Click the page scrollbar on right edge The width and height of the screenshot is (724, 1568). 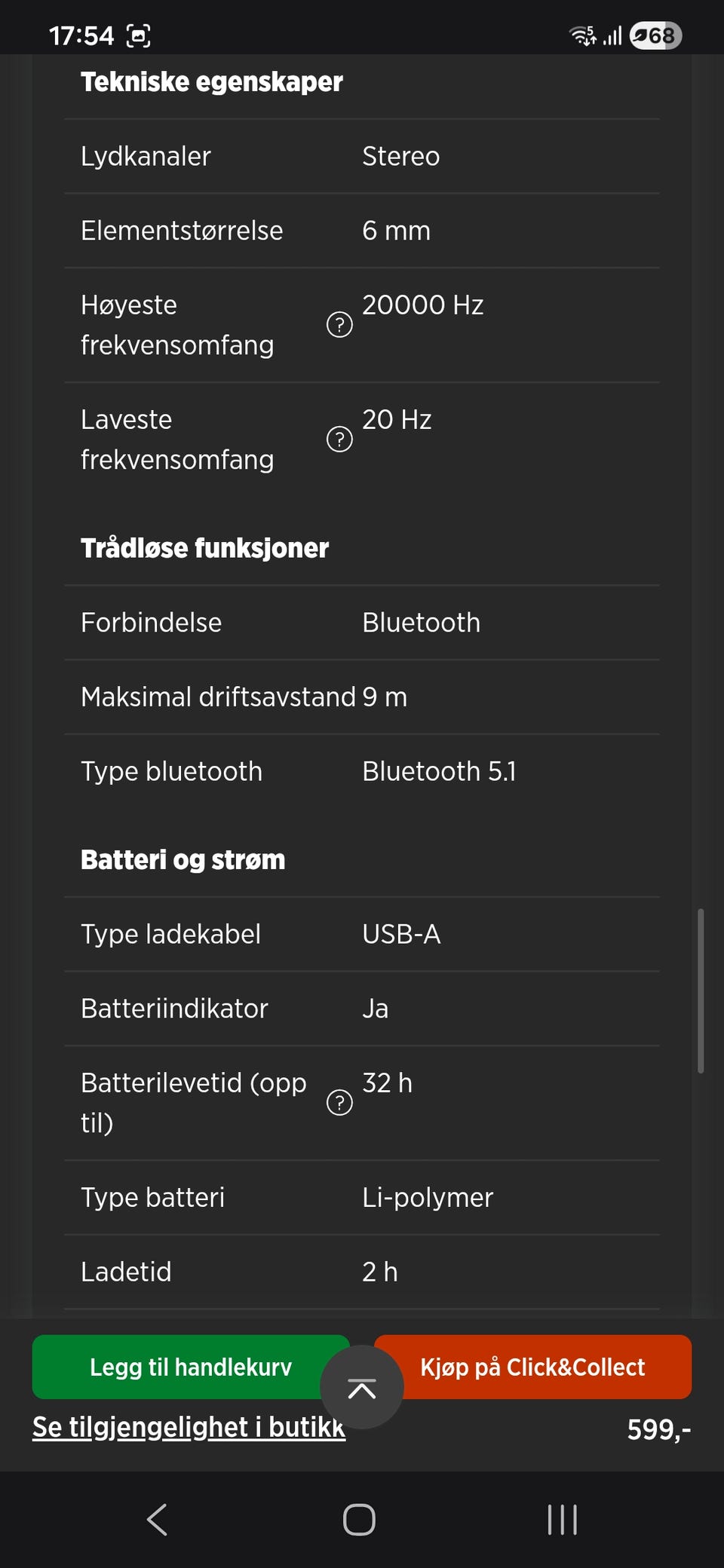(x=701, y=991)
